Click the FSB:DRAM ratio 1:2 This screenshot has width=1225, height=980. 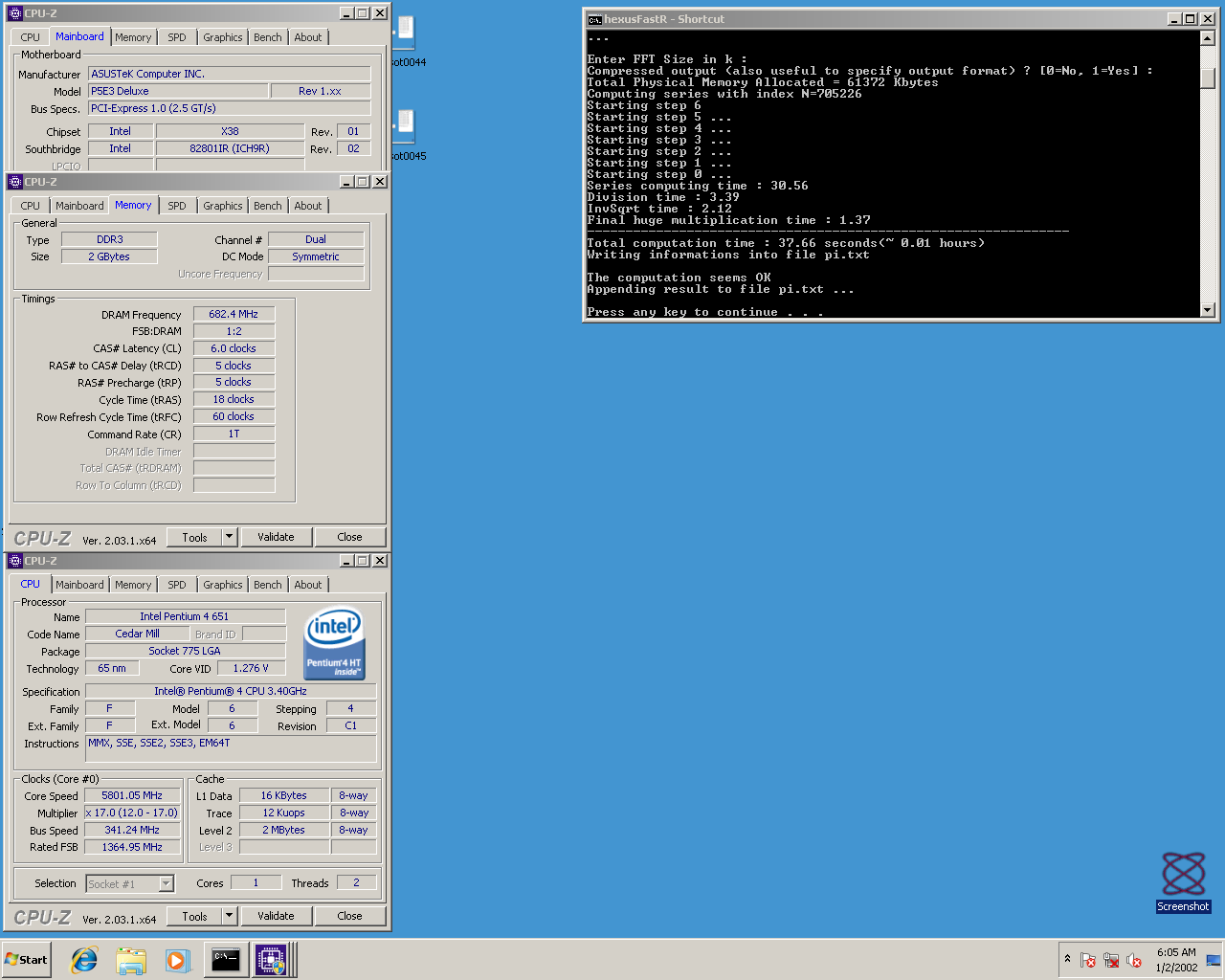pos(234,331)
